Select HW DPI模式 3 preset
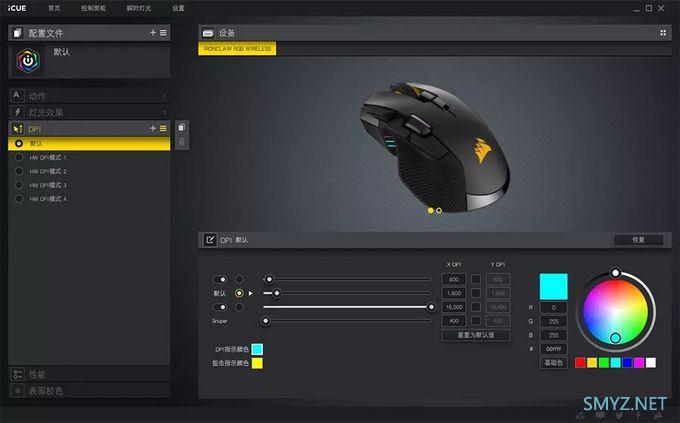The height and width of the screenshot is (423, 680). 89,185
